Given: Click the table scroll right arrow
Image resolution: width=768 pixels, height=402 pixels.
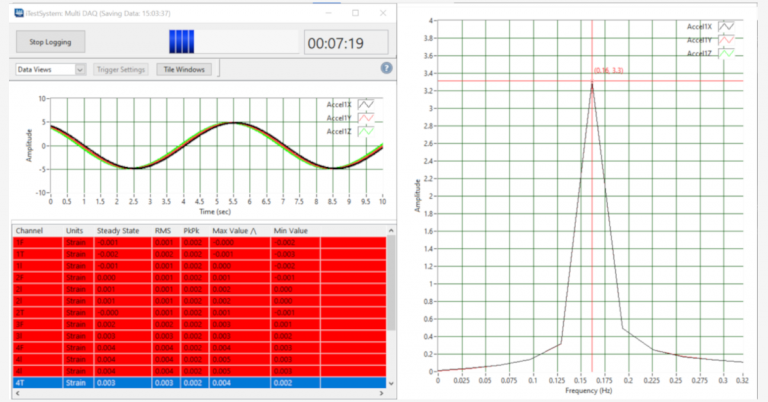Looking at the screenshot, I should coord(382,393).
